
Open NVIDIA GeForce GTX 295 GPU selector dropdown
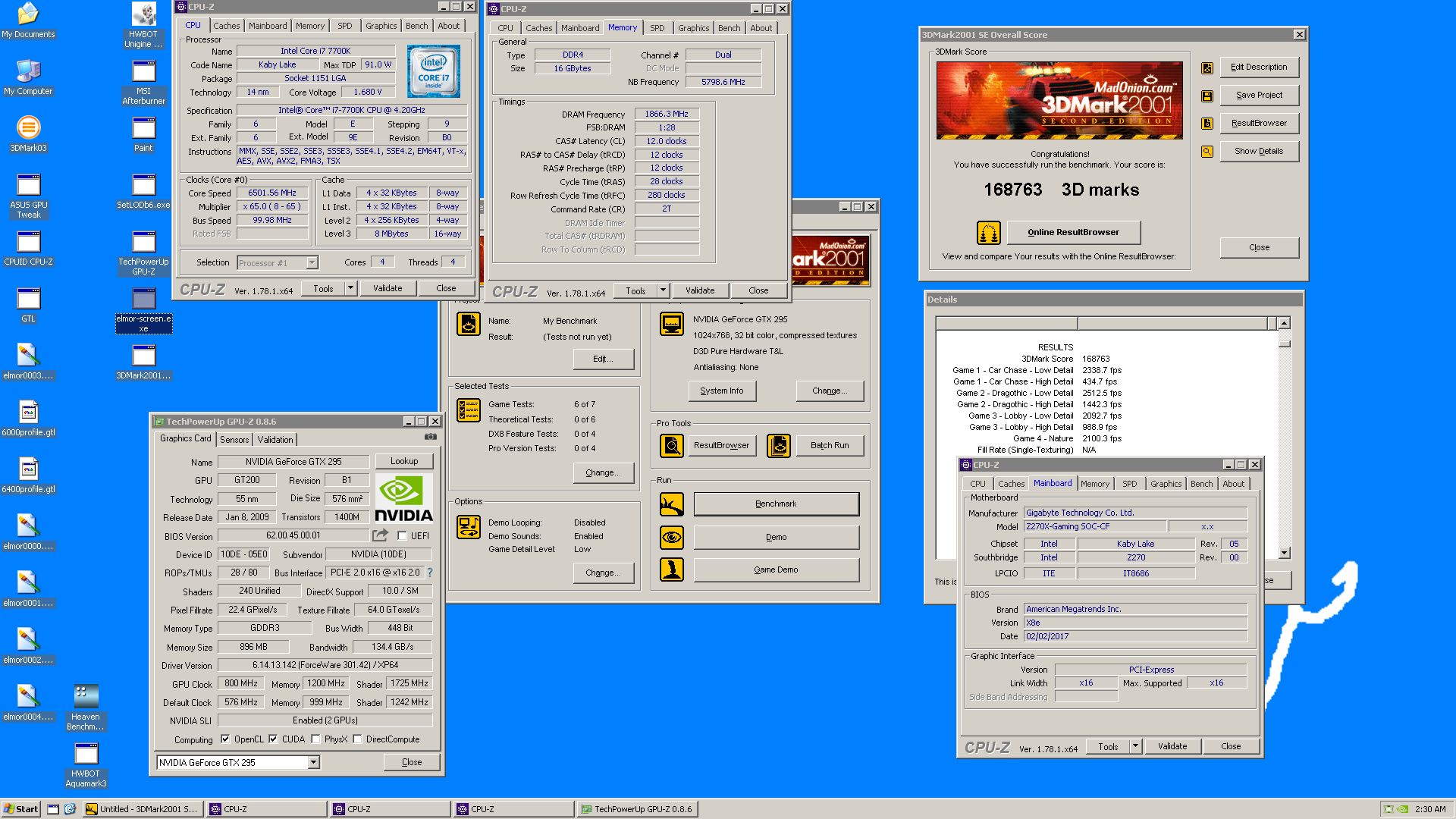tap(314, 763)
